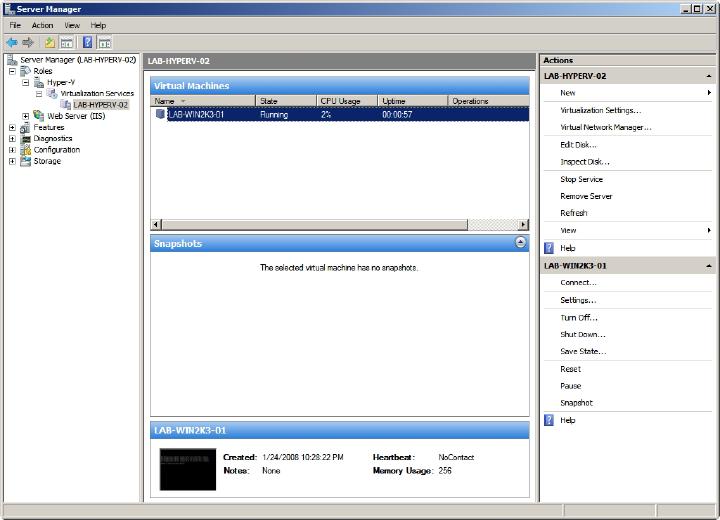Expand the Web Server (IIS) node

pos(26,116)
